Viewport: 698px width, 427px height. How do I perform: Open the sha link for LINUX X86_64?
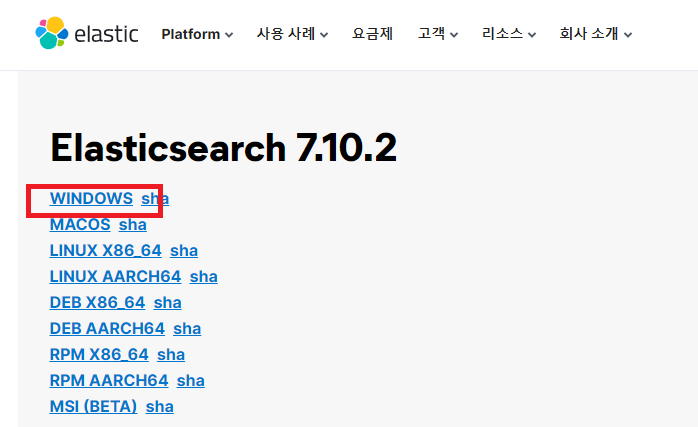[184, 251]
